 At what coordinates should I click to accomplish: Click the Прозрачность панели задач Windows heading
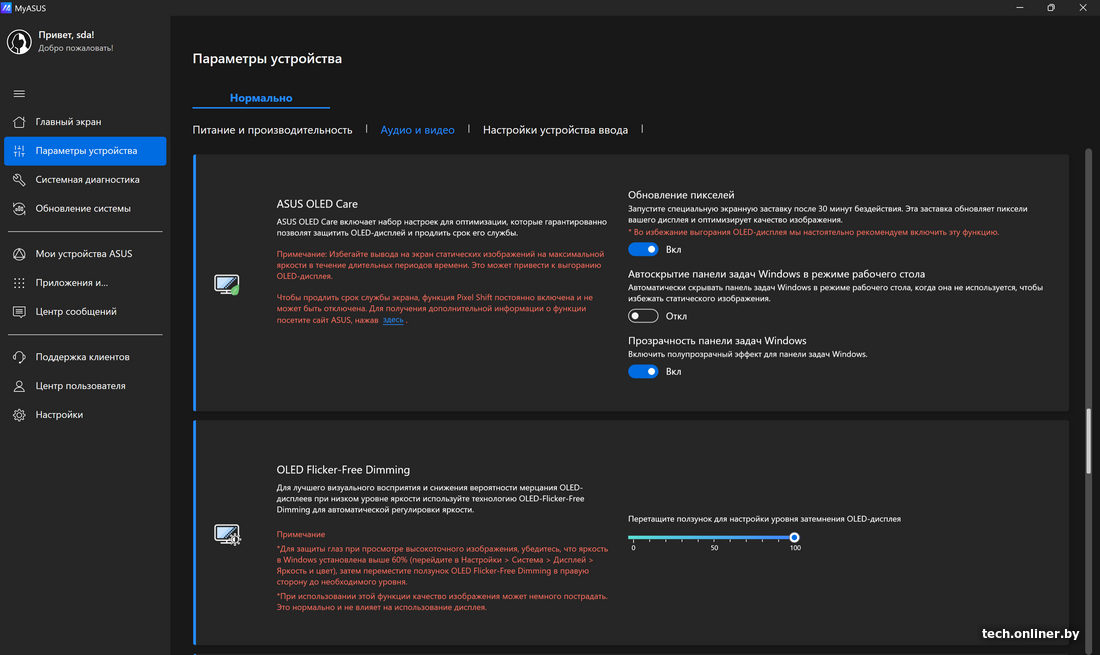pyautogui.click(x=717, y=341)
